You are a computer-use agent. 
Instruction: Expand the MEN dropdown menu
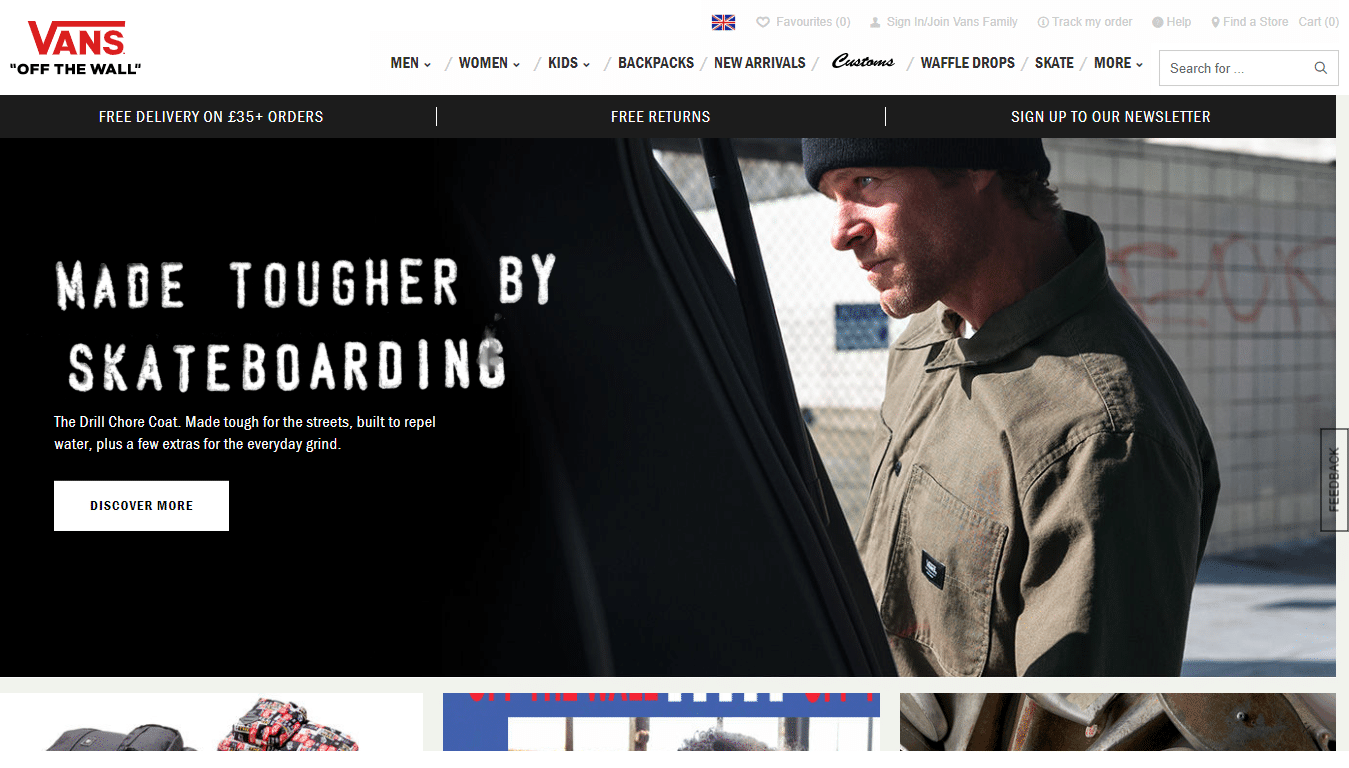point(410,63)
